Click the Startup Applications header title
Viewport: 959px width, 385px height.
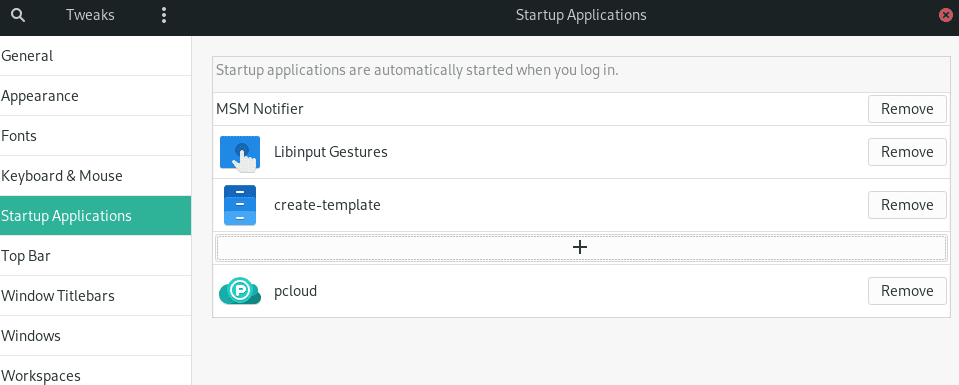pos(581,15)
